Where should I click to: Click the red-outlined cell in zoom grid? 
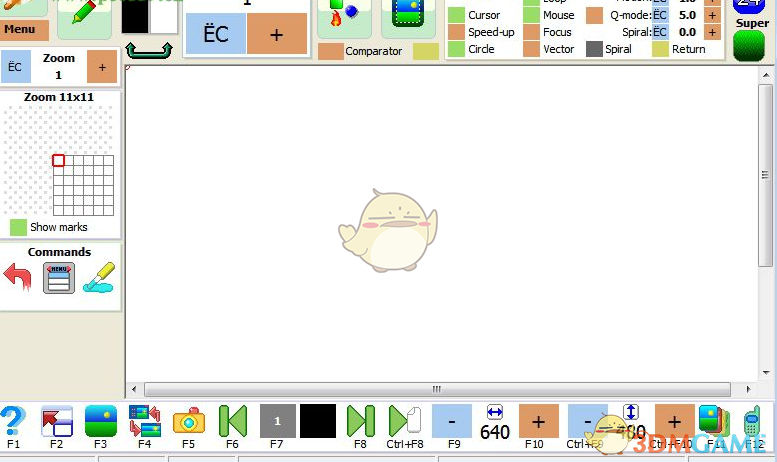pyautogui.click(x=58, y=160)
